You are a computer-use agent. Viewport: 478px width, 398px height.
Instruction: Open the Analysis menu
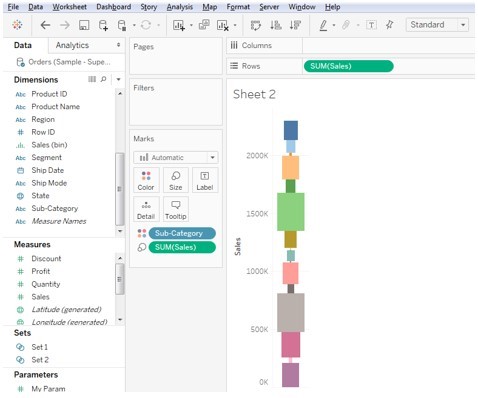180,7
